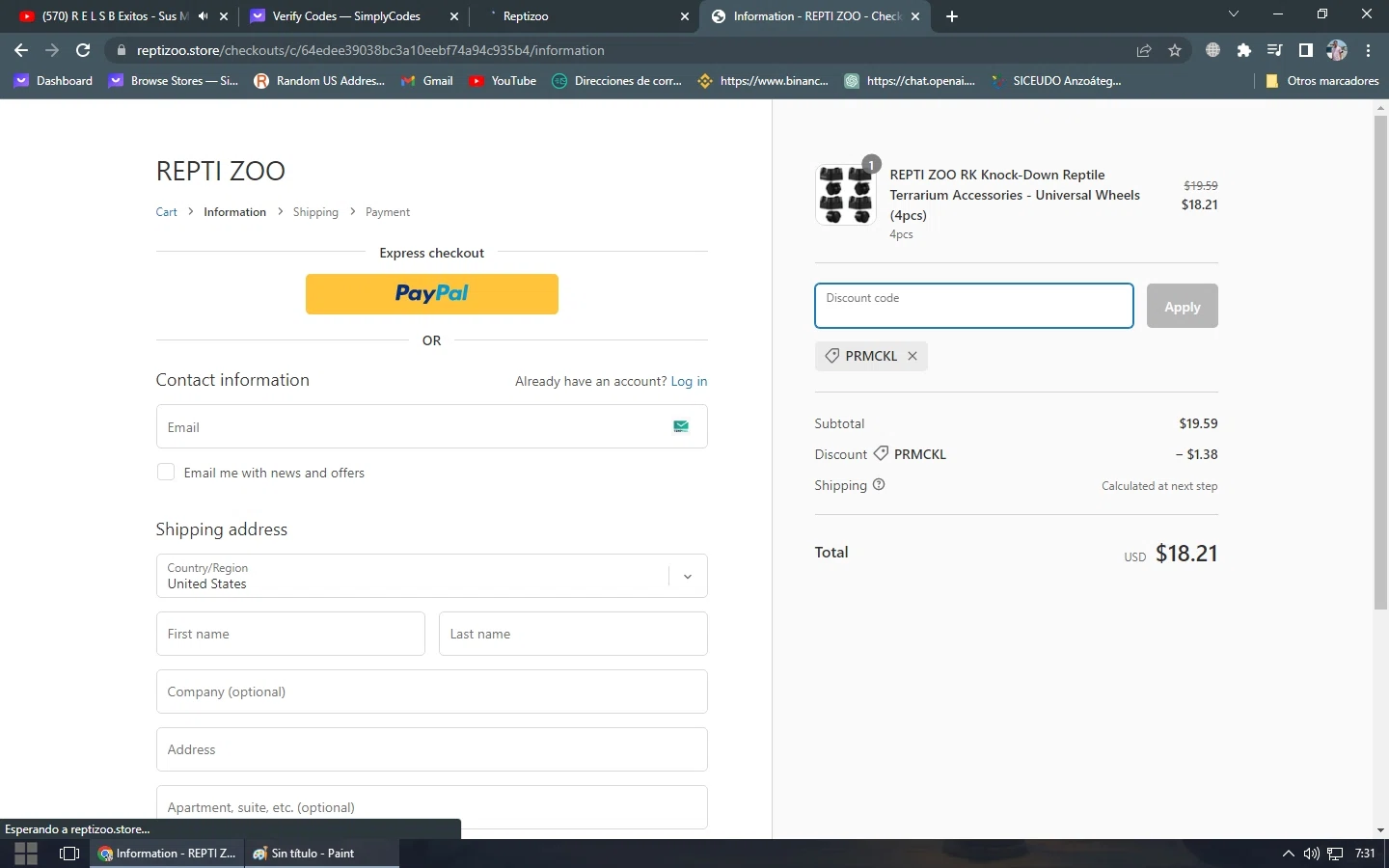Open Windows Start menu
The width and height of the screenshot is (1389, 868).
coord(26,854)
